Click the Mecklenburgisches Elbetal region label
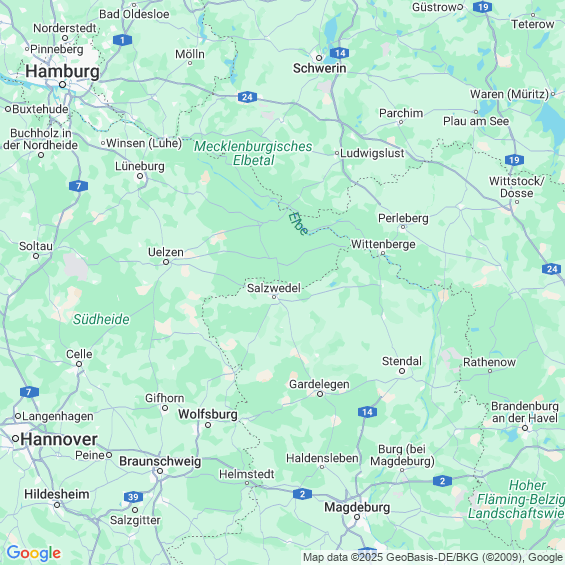This screenshot has height=565, width=565. coord(253,153)
